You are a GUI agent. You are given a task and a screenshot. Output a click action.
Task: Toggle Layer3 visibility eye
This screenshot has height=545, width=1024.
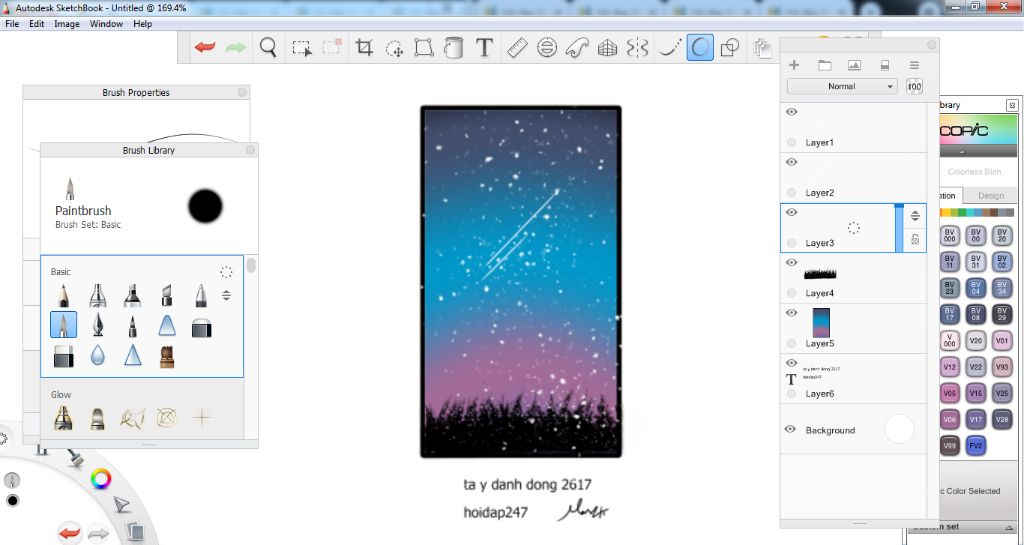tap(792, 212)
